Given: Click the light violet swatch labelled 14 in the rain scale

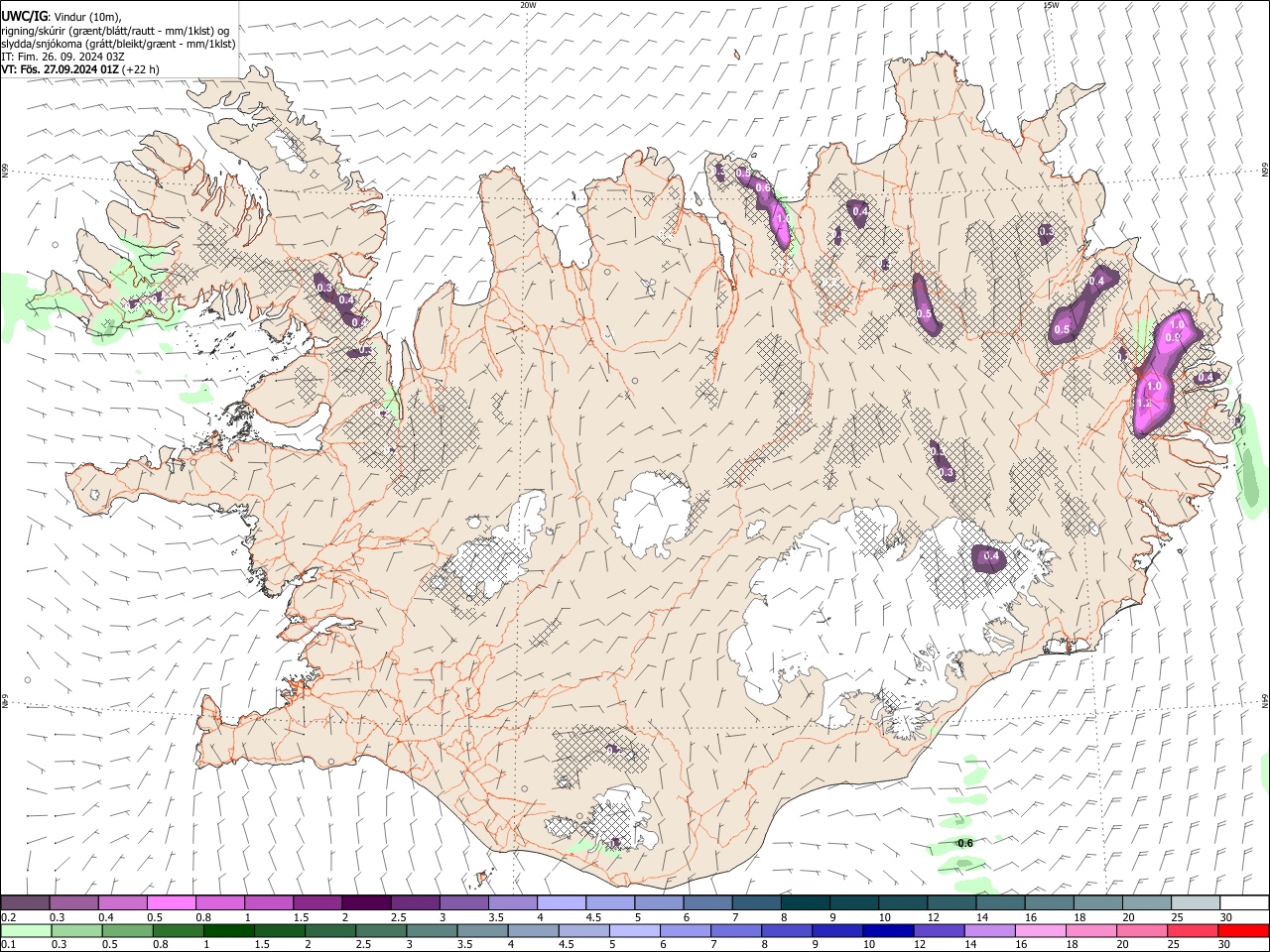Looking at the screenshot, I should tap(989, 931).
